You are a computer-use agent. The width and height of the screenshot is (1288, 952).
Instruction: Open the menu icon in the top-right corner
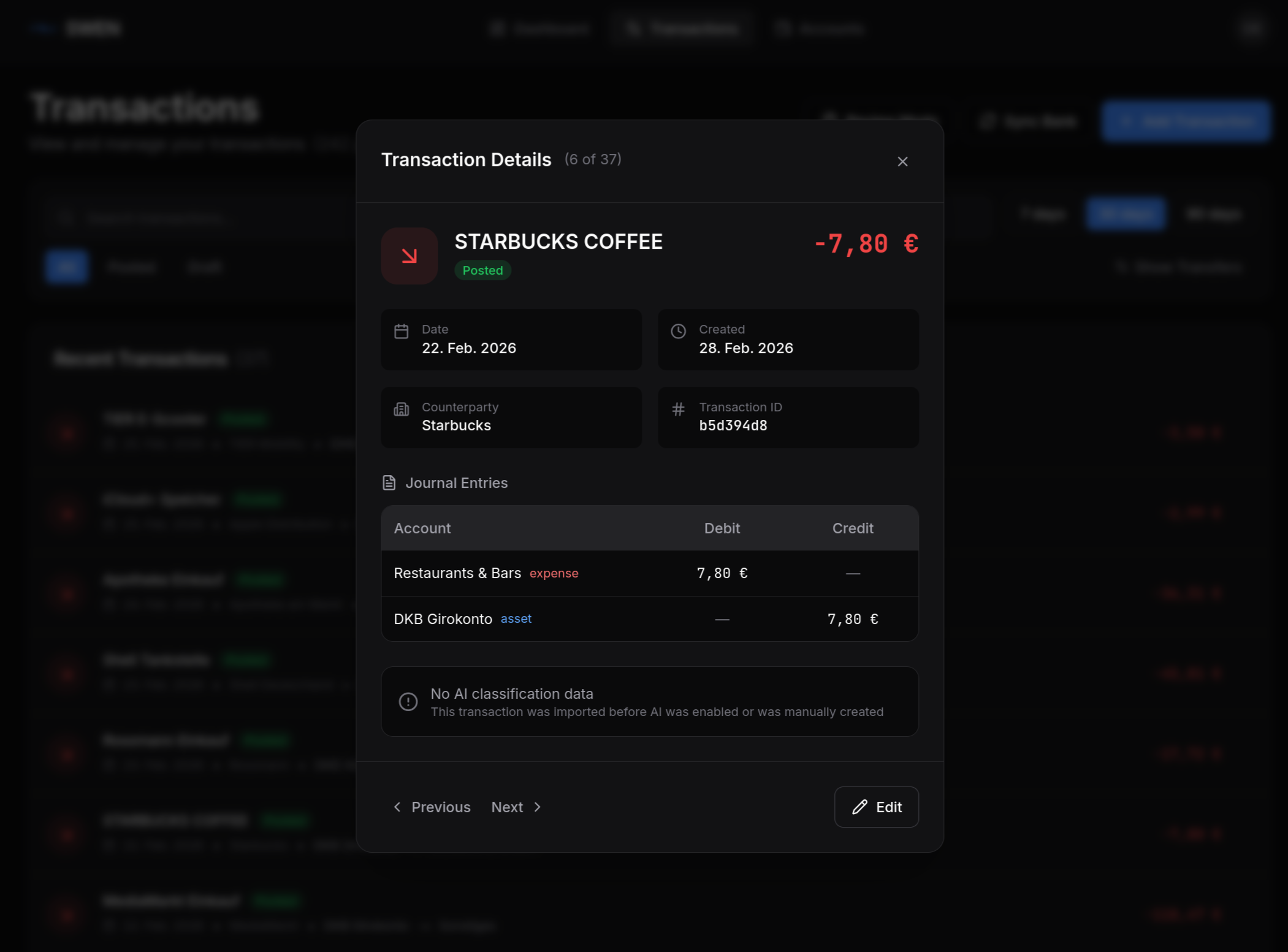[1251, 28]
